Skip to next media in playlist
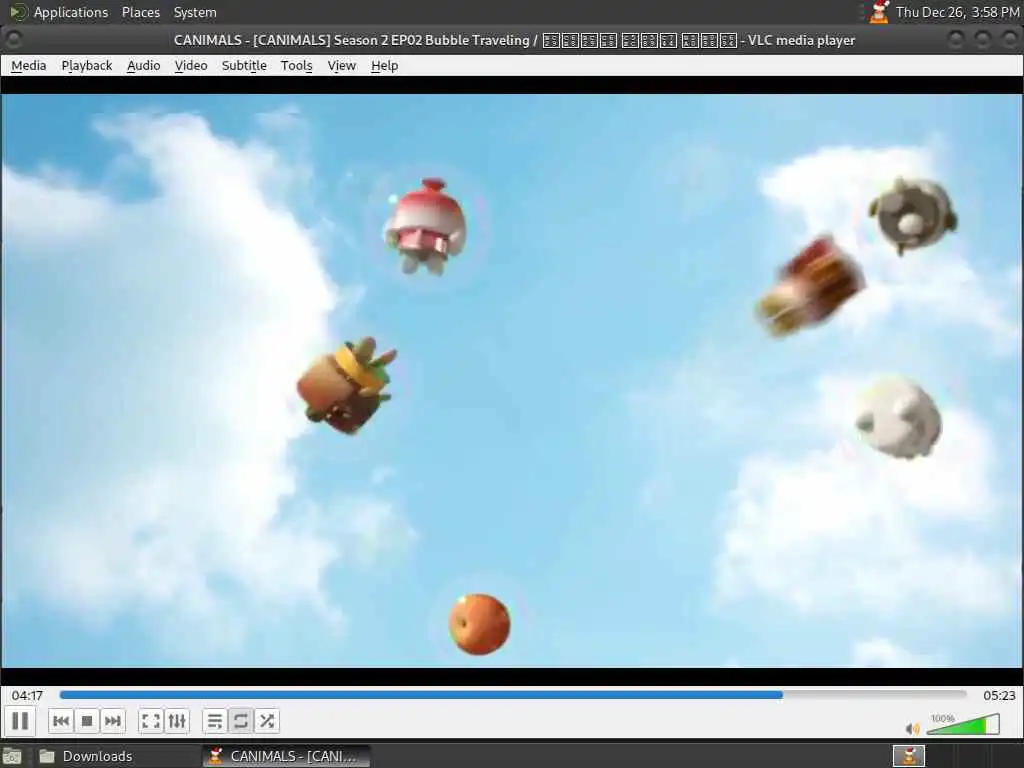This screenshot has height=768, width=1024. 112,721
